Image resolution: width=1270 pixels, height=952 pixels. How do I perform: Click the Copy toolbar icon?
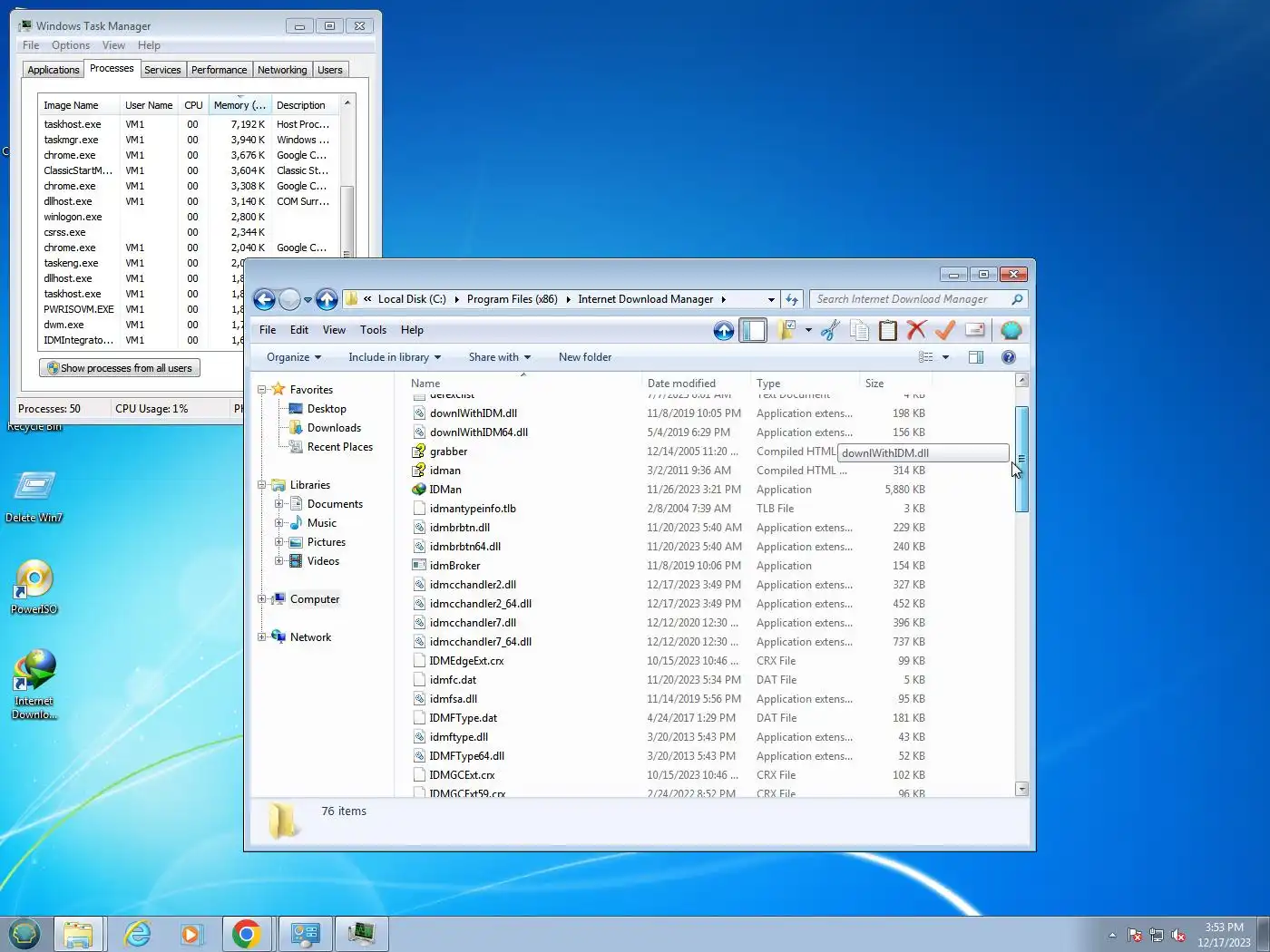(858, 331)
